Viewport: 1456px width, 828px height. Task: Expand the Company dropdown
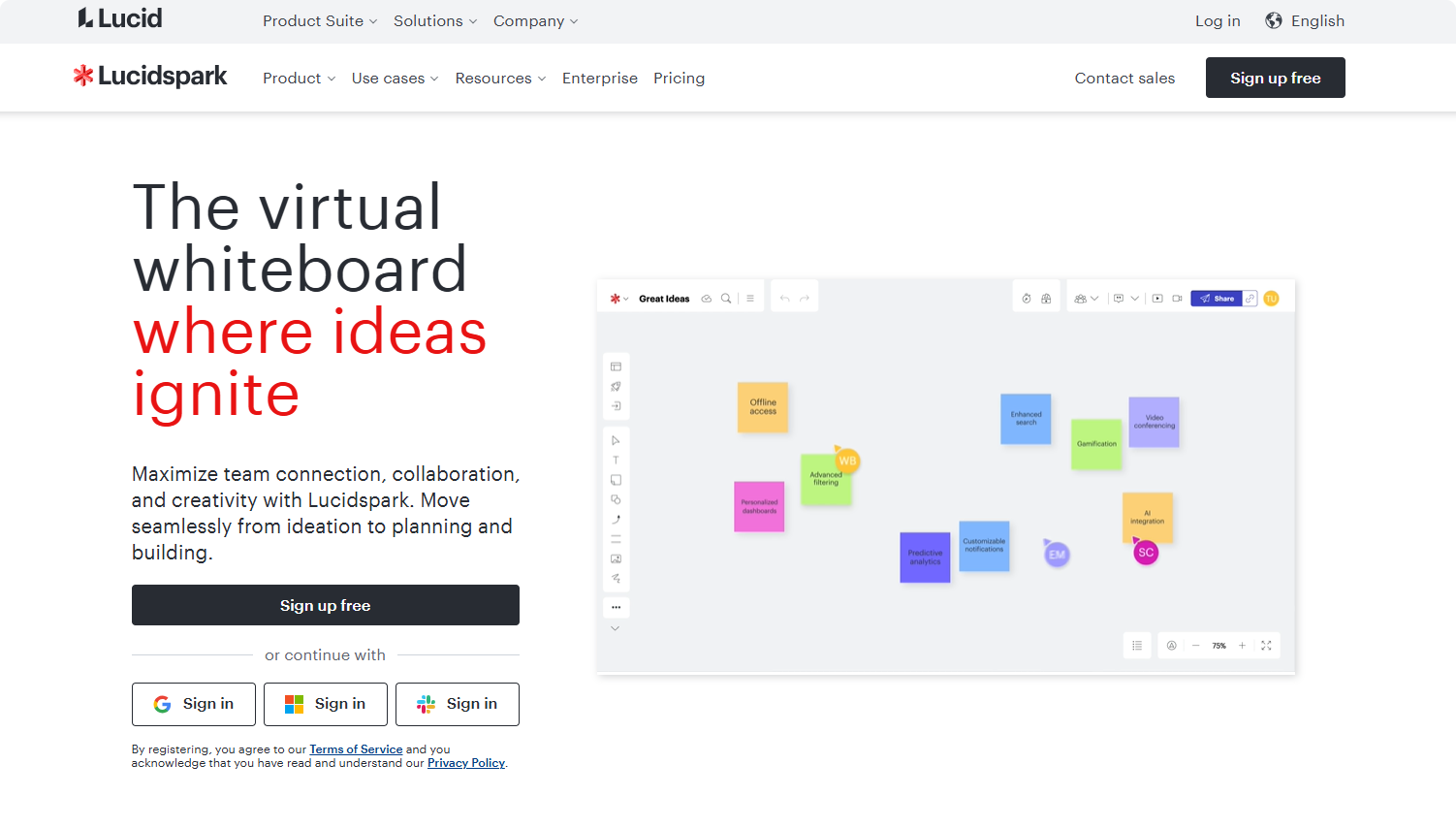535,20
